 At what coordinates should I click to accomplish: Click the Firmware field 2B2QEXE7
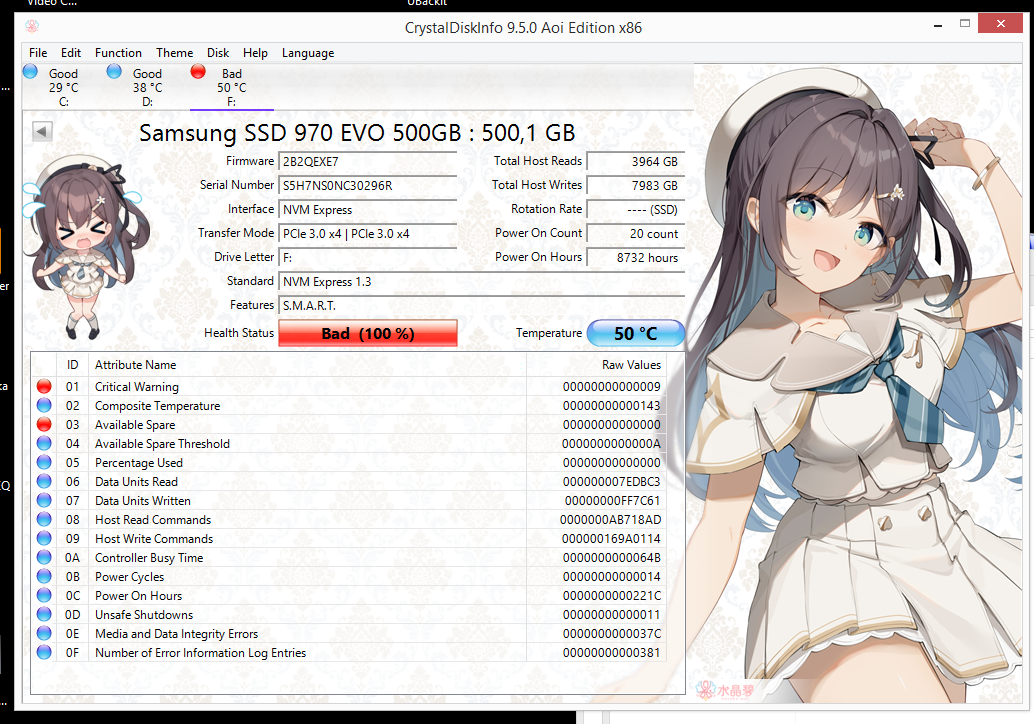pyautogui.click(x=368, y=162)
